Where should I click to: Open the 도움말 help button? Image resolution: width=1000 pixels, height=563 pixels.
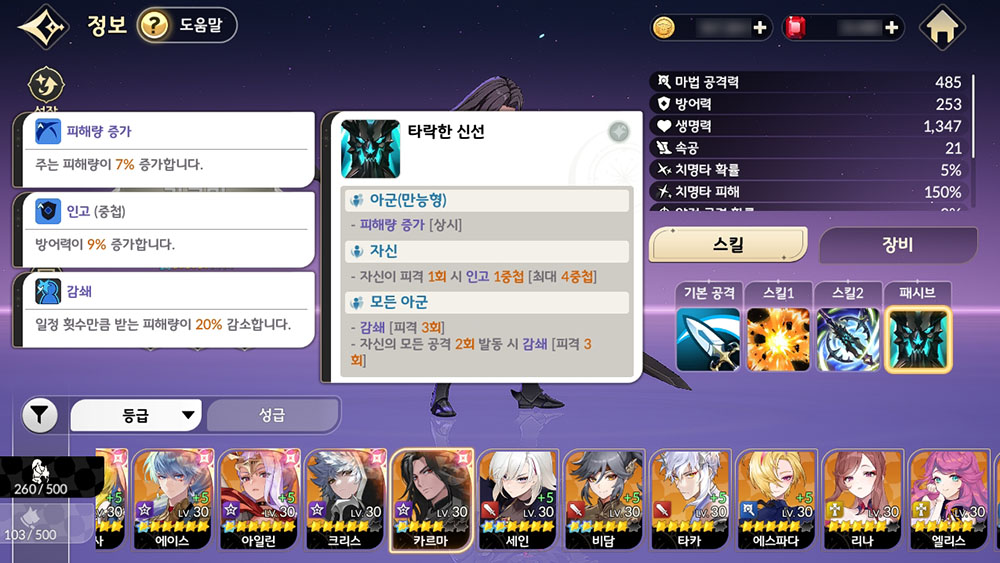point(187,26)
